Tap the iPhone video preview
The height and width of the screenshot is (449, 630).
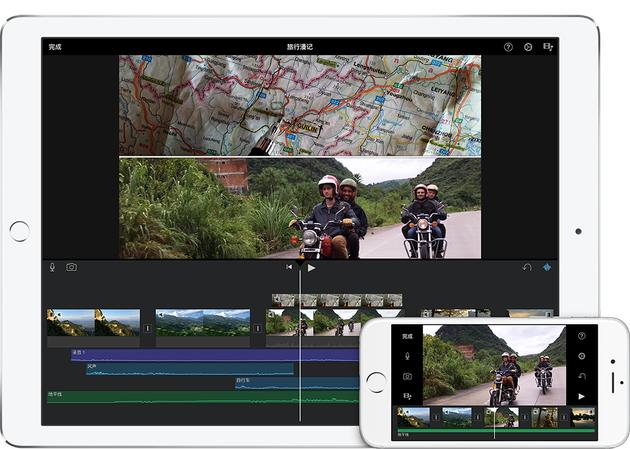[x=495, y=365]
